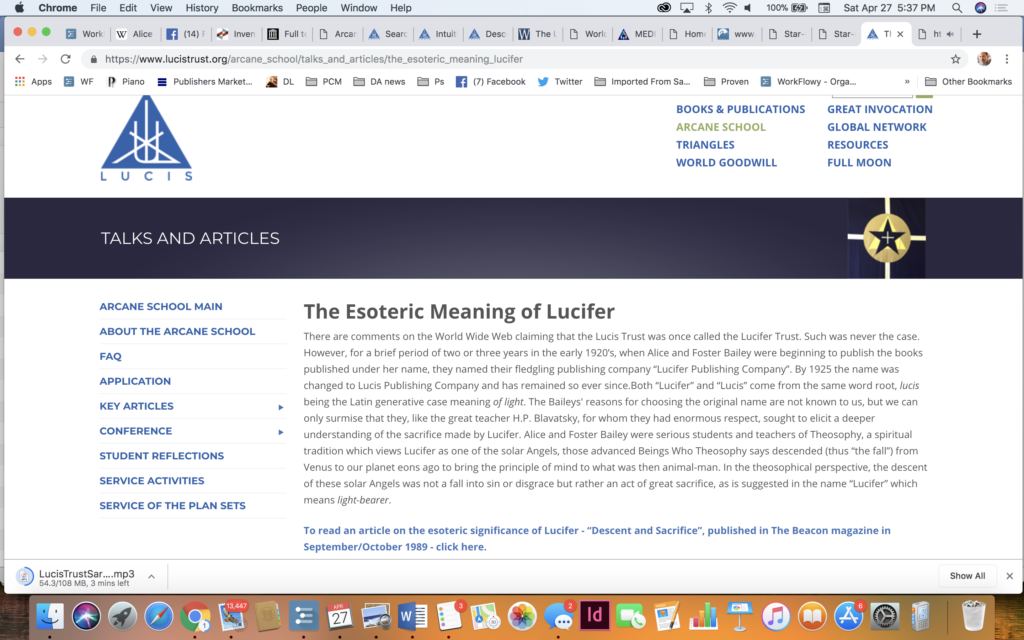Open Safari from the dock
Image resolution: width=1024 pixels, height=640 pixels.
pos(158,615)
